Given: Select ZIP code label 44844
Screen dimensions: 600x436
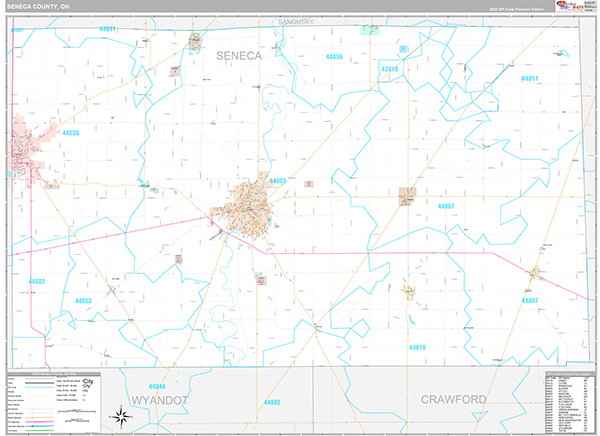Looking at the screenshot, I should pyautogui.click(x=157, y=387).
